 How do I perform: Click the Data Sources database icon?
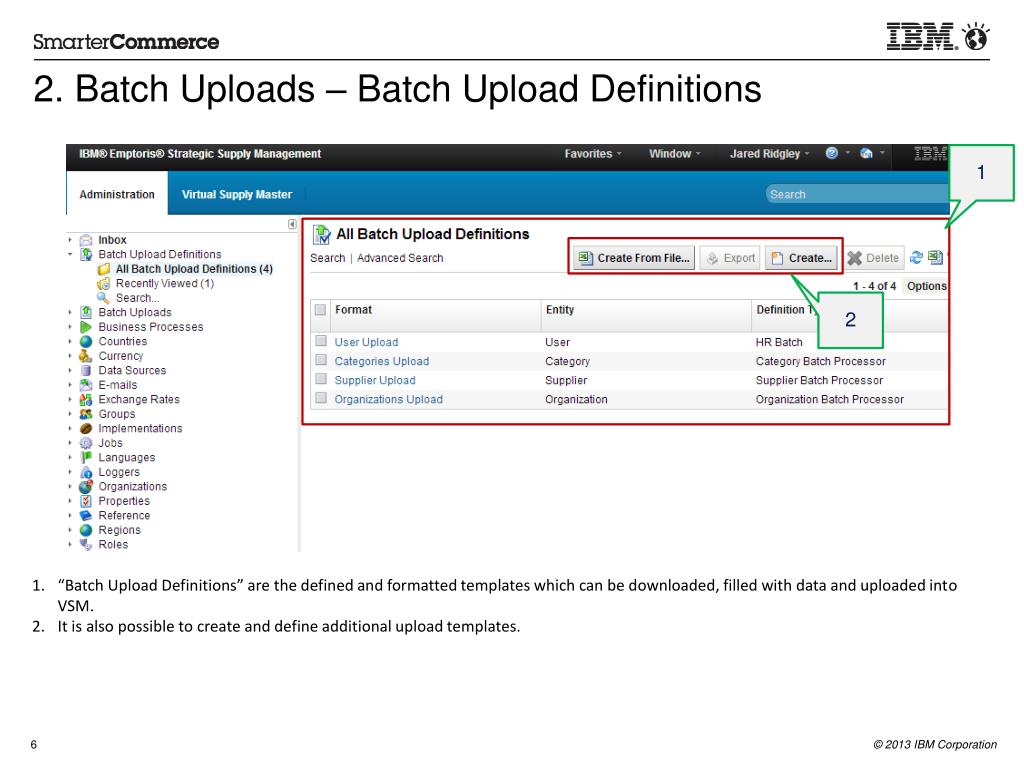click(x=86, y=370)
